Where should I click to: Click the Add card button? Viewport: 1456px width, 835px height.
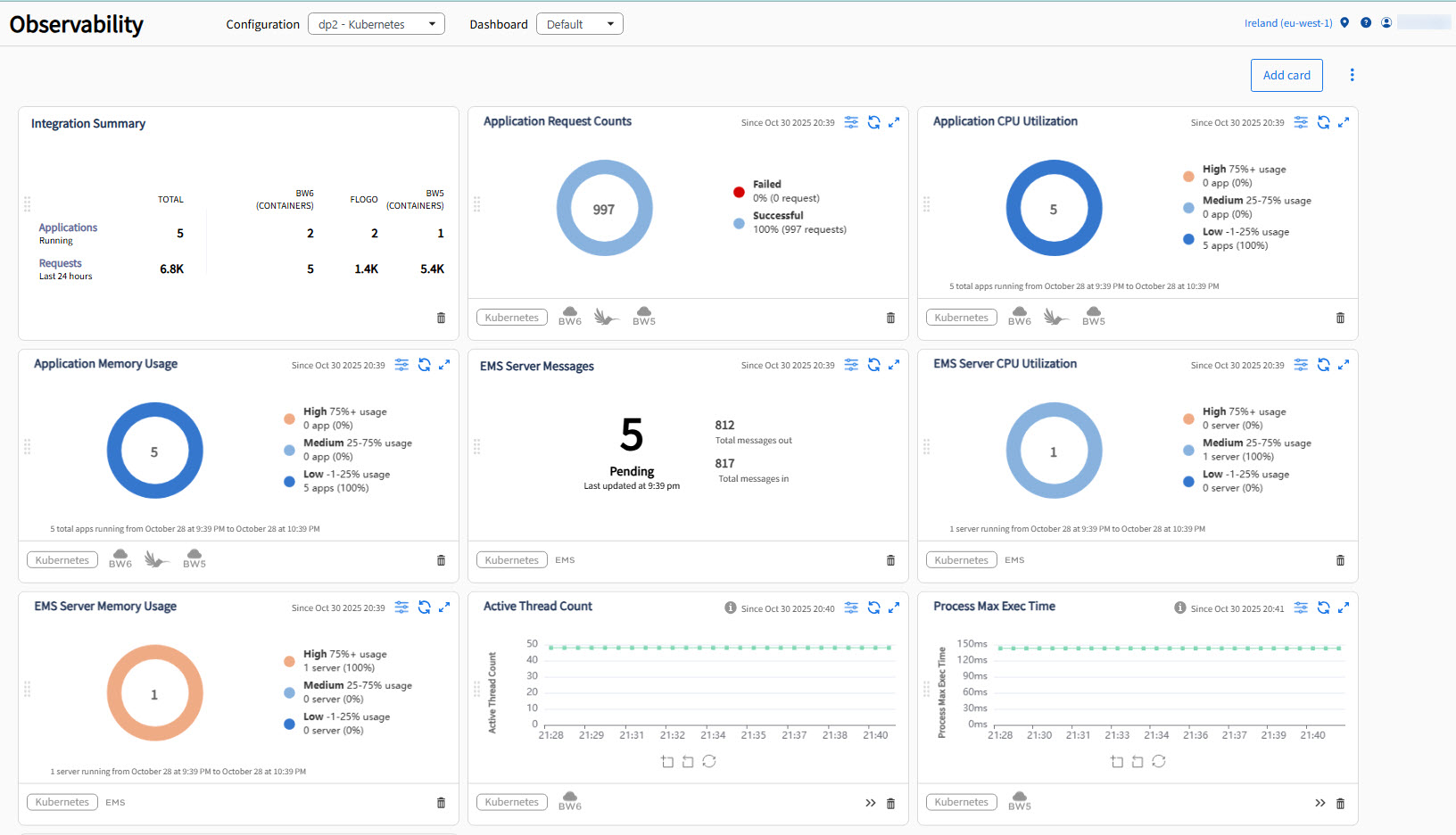tap(1286, 75)
